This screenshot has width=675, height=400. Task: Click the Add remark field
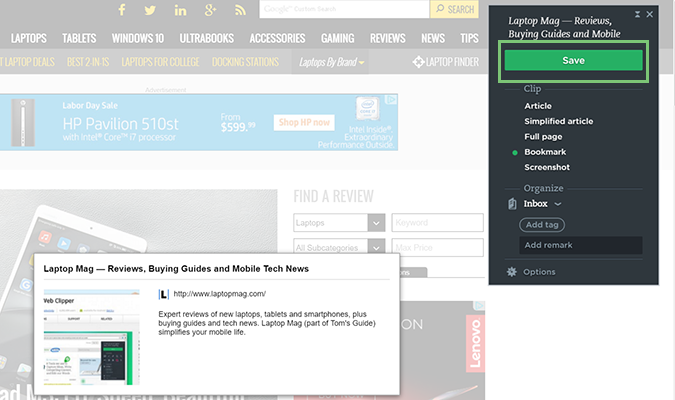click(x=581, y=245)
